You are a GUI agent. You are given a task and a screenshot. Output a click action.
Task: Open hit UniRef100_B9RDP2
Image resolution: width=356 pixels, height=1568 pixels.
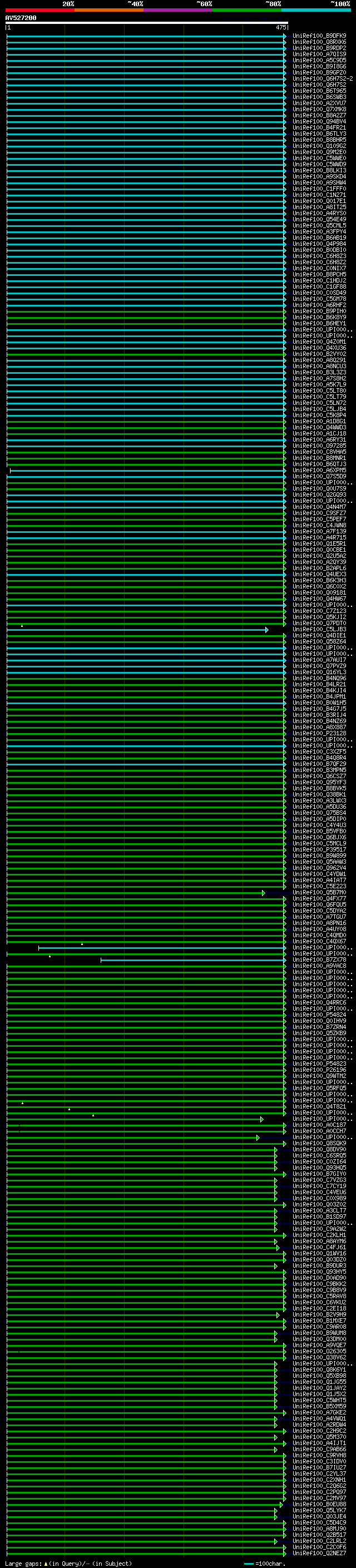click(319, 48)
